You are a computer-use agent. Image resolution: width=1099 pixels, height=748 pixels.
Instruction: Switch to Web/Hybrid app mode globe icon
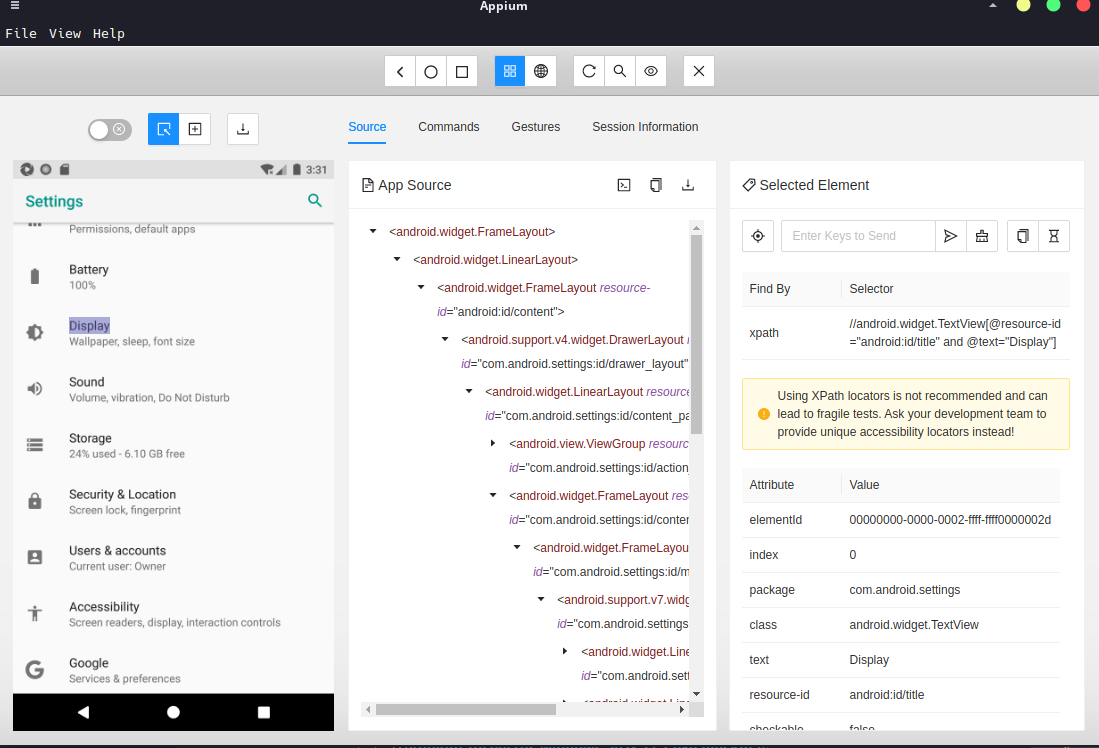(x=541, y=71)
